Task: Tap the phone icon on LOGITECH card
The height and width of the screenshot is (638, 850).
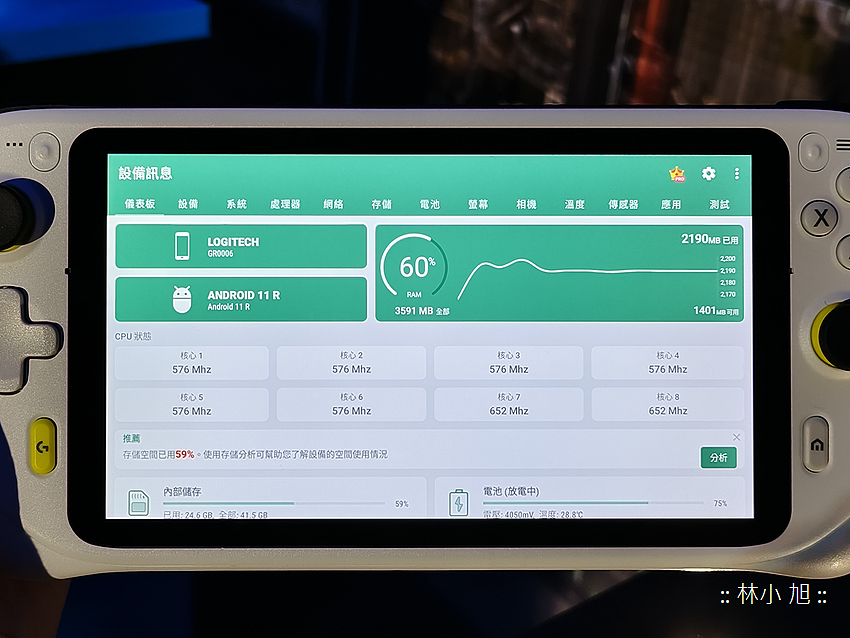Action: pyautogui.click(x=182, y=246)
